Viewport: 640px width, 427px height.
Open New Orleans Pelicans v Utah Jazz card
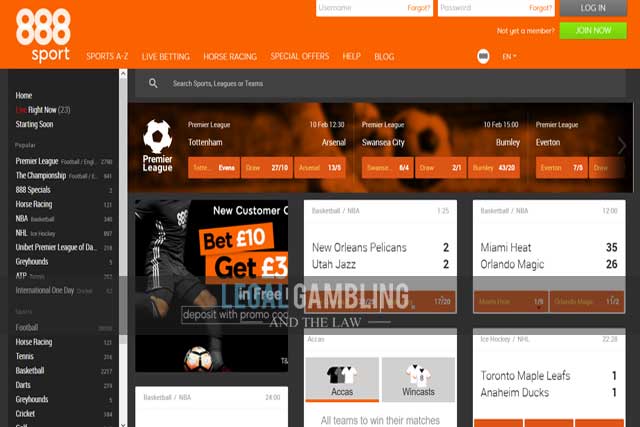[x=380, y=256]
